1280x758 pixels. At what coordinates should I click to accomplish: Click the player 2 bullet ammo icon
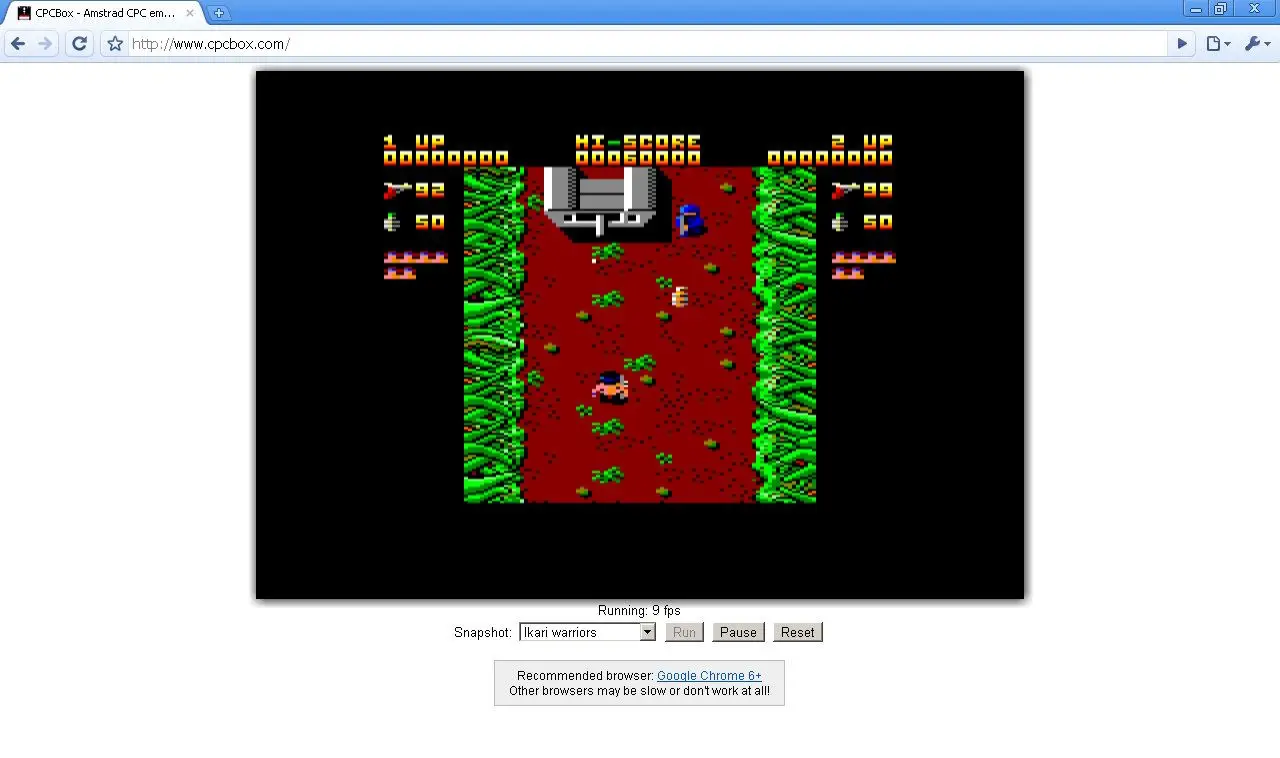tap(846, 189)
